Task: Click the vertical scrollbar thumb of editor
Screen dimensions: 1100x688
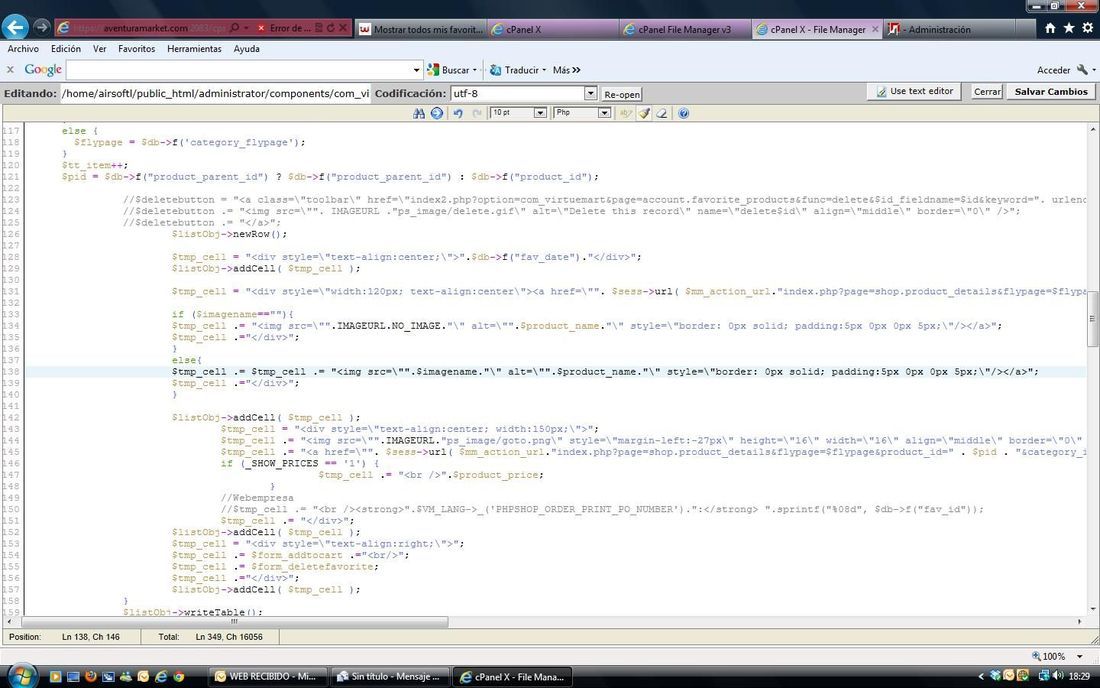Action: pyautogui.click(x=1093, y=319)
